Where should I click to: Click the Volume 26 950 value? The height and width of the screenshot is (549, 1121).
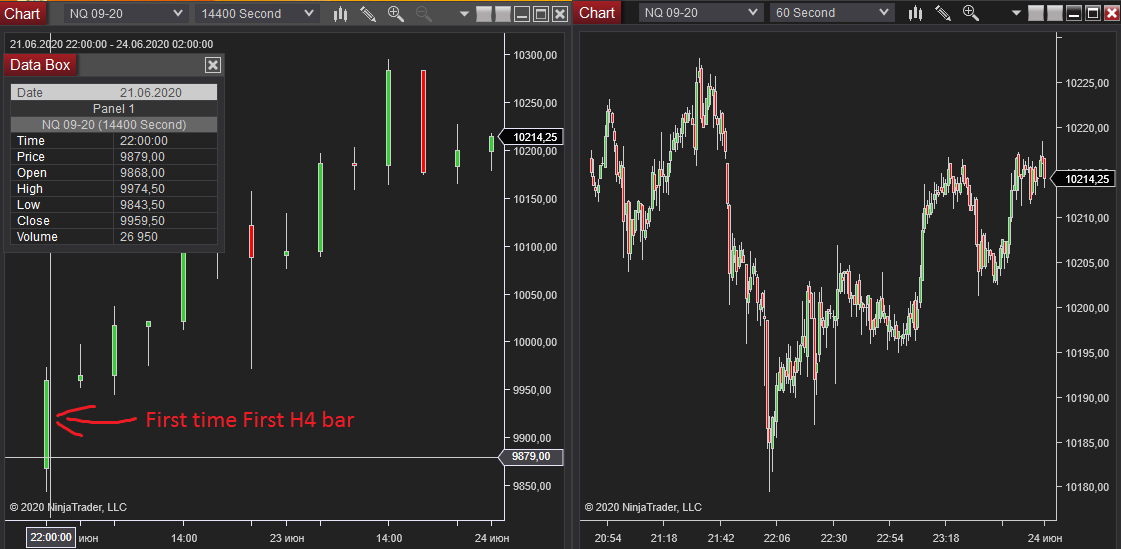coord(139,237)
